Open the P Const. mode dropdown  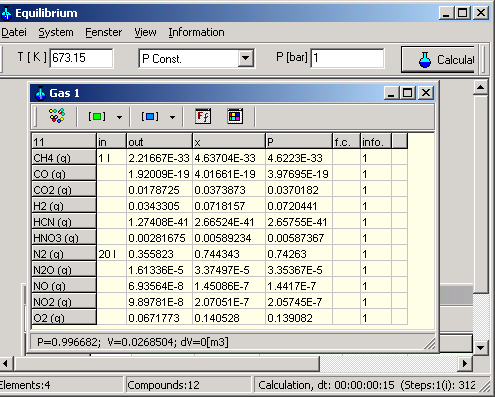pos(245,58)
